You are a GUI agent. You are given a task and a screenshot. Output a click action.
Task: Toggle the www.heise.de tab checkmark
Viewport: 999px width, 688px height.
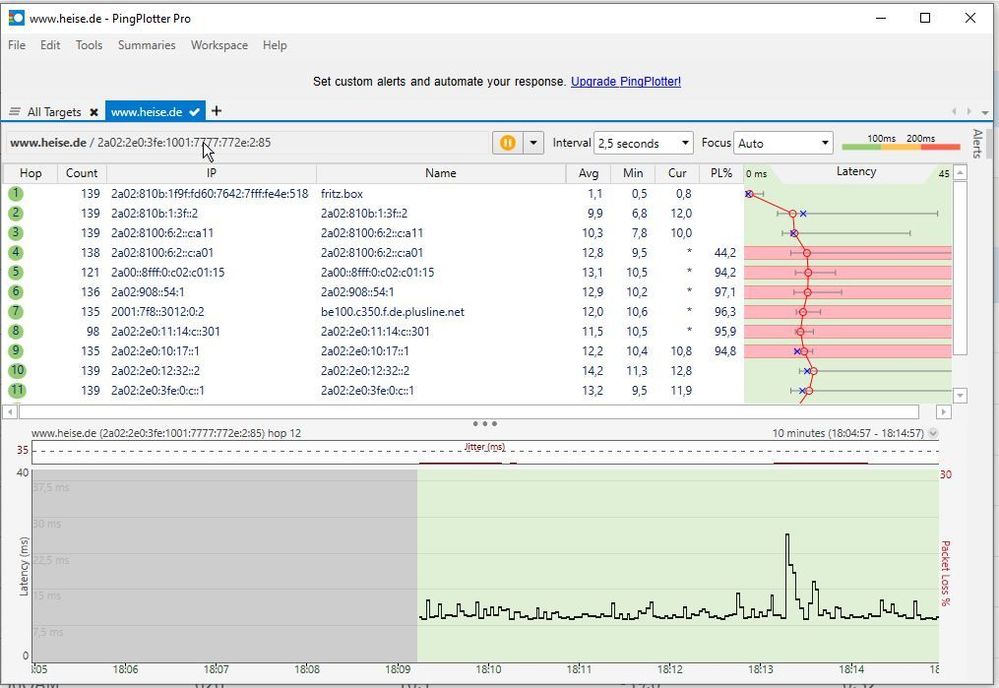[x=195, y=112]
